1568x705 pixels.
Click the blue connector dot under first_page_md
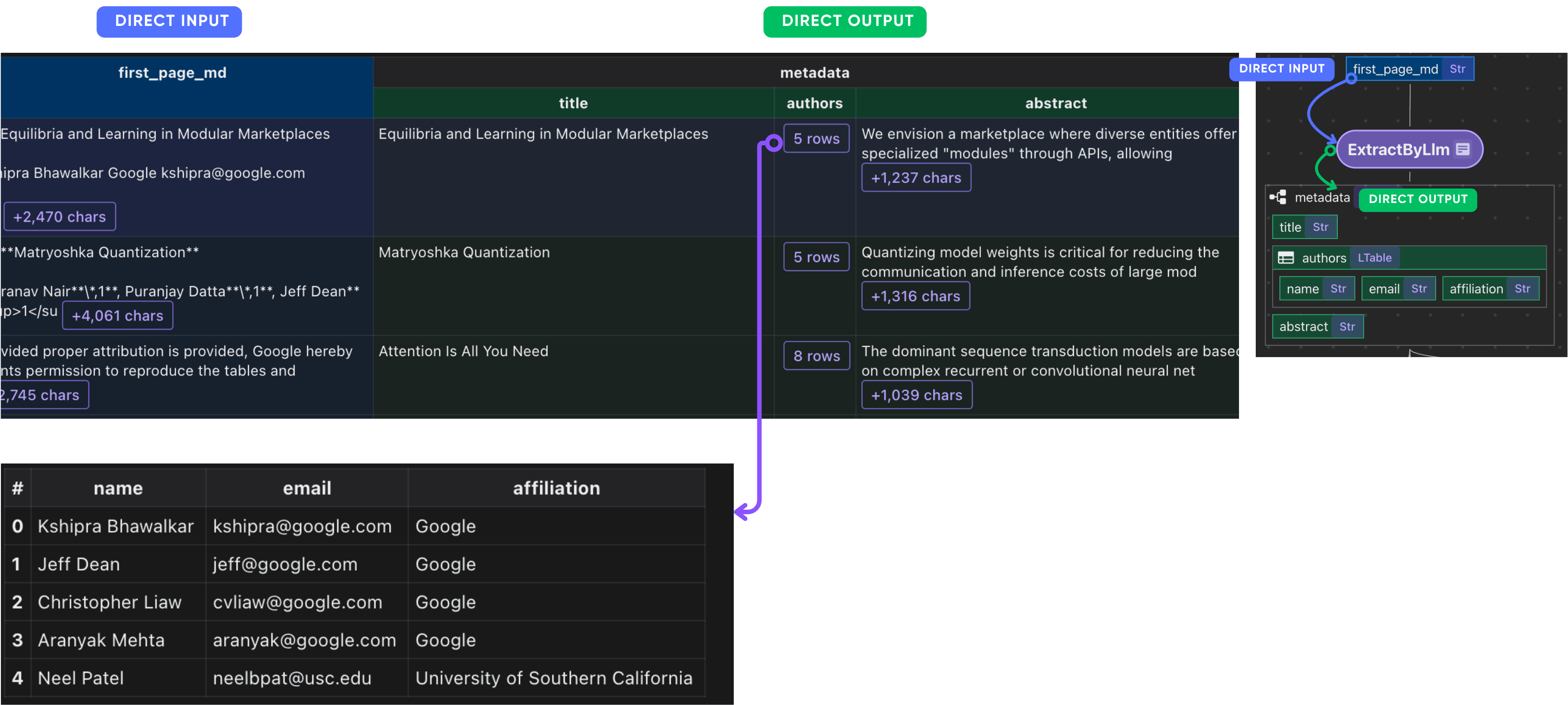coord(1351,79)
